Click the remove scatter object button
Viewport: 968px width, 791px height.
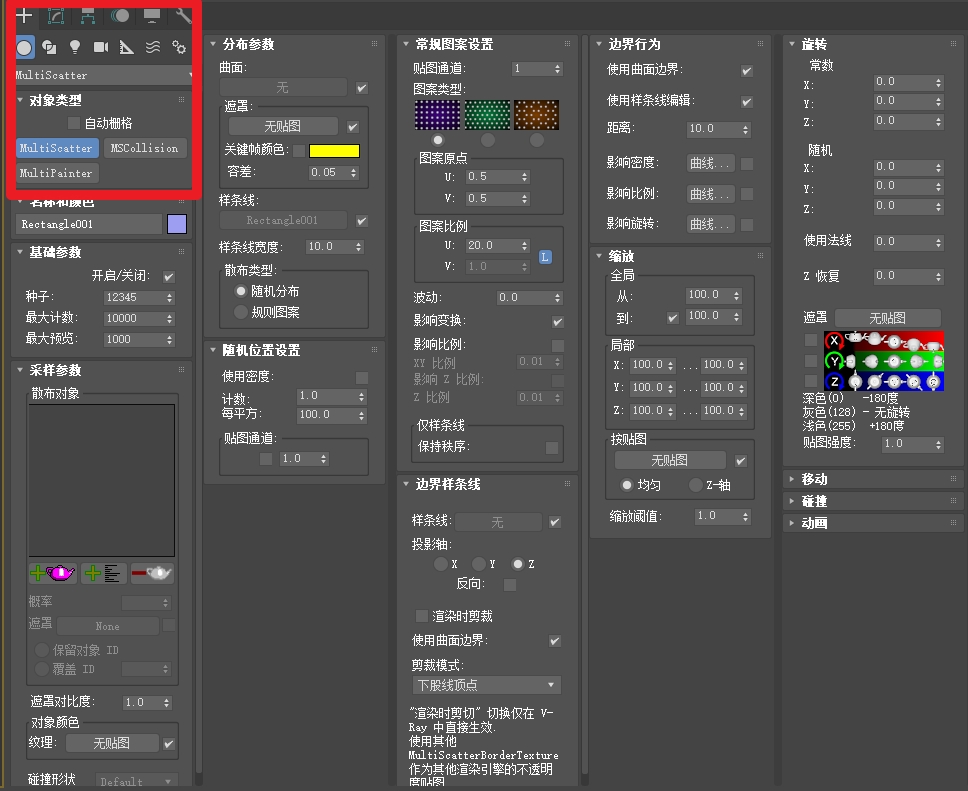152,573
